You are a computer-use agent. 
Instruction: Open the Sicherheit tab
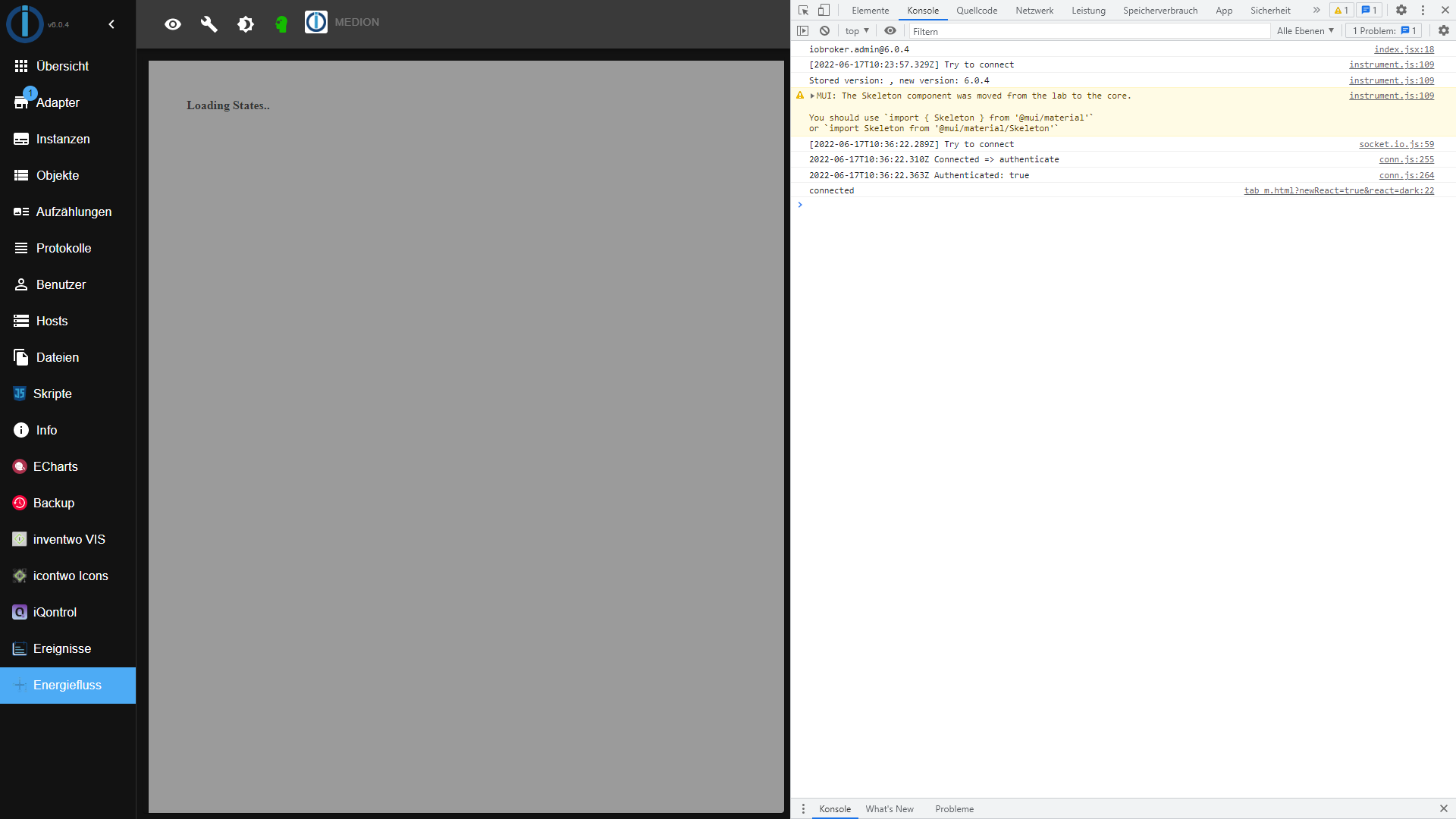(1270, 11)
